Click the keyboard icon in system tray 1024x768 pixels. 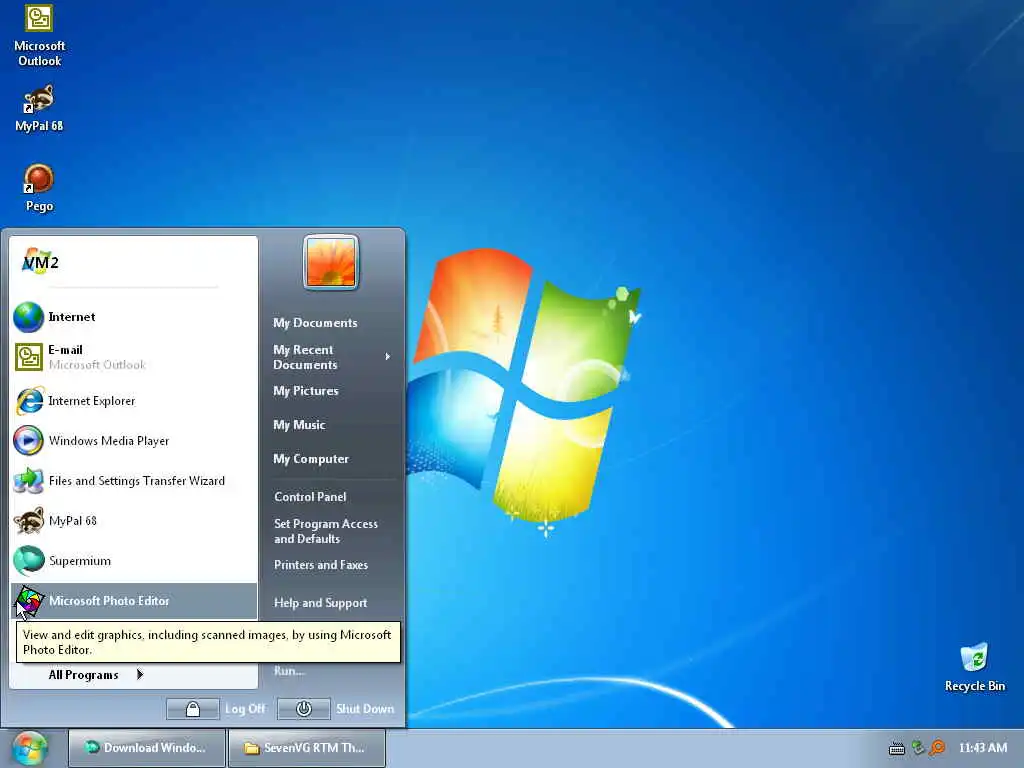click(x=897, y=748)
